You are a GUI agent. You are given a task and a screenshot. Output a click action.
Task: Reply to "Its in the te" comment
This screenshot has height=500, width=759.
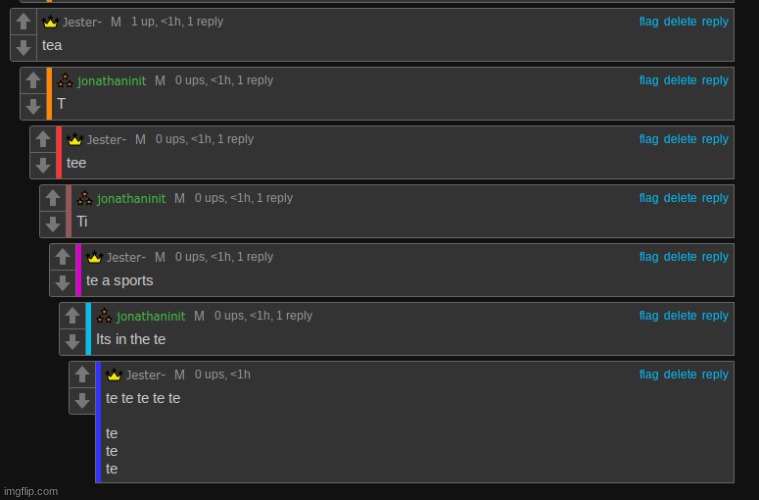[715, 316]
